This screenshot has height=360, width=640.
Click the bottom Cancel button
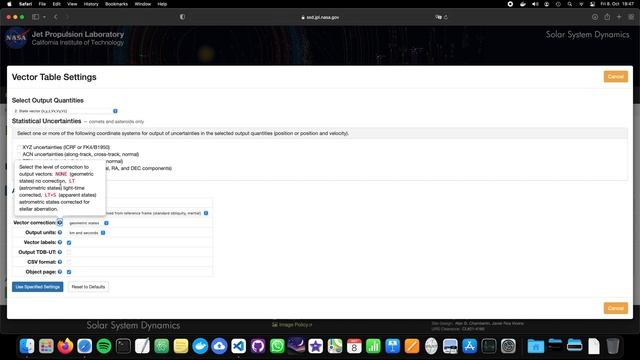point(616,308)
